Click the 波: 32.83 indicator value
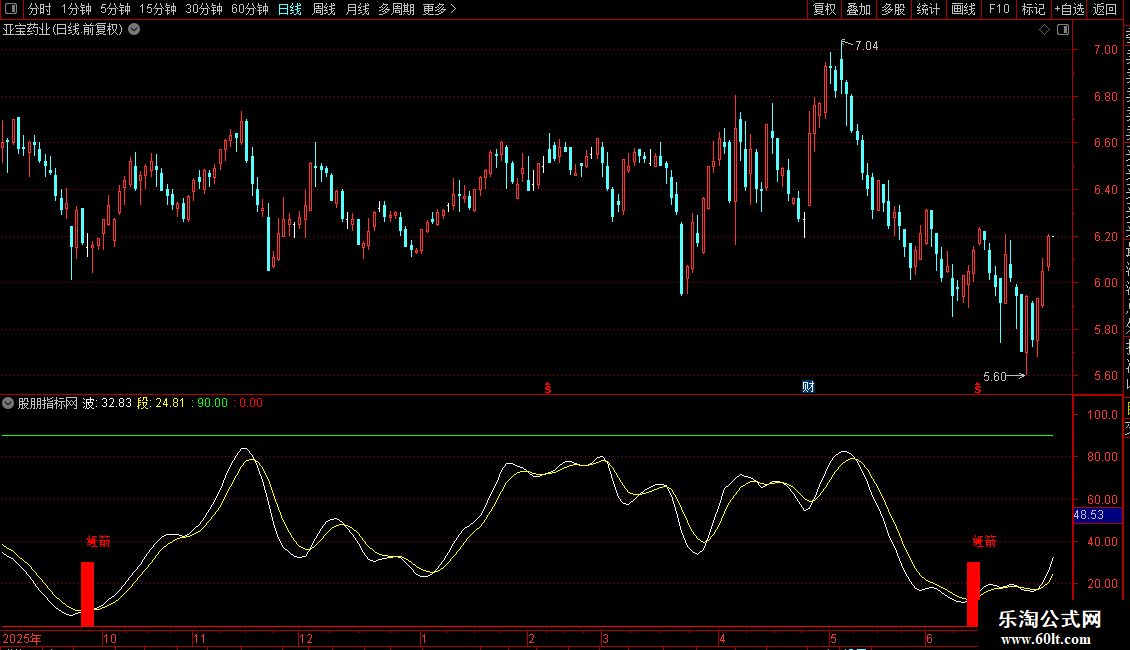Viewport: 1130px width, 650px height. click(x=107, y=404)
